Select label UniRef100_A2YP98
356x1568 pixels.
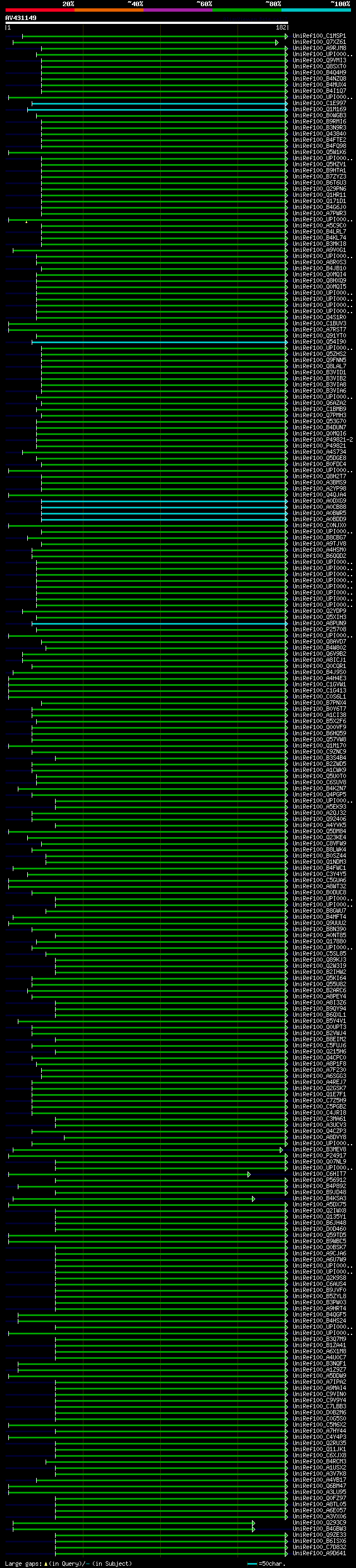(x=319, y=489)
